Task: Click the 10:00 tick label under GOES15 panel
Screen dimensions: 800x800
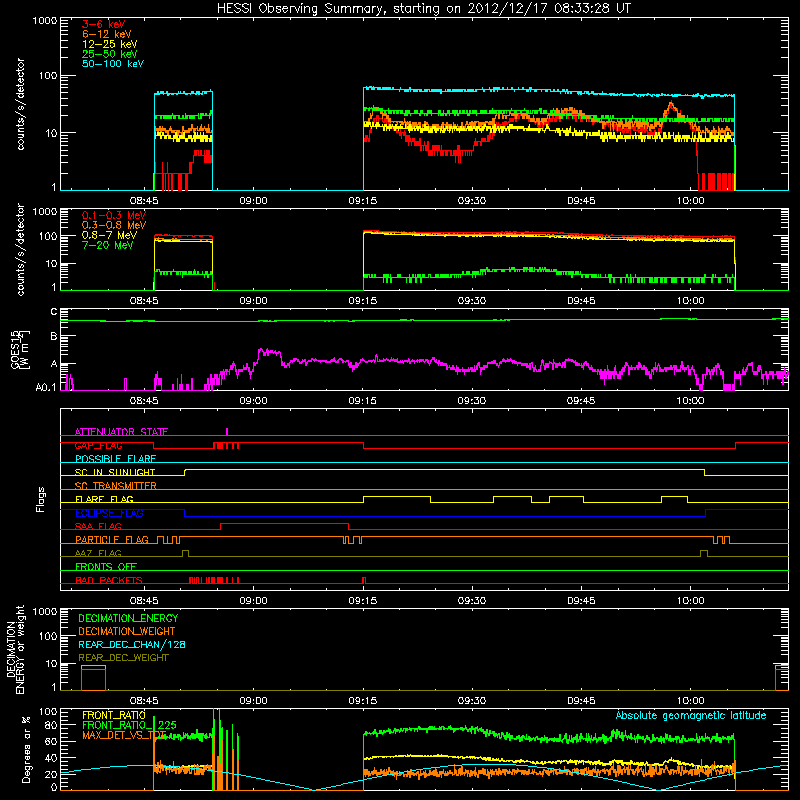Action: pyautogui.click(x=690, y=401)
